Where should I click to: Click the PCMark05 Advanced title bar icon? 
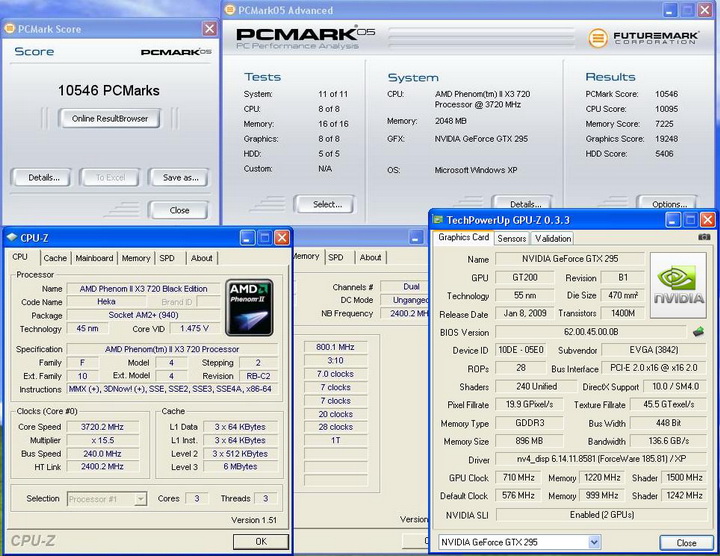pos(230,10)
